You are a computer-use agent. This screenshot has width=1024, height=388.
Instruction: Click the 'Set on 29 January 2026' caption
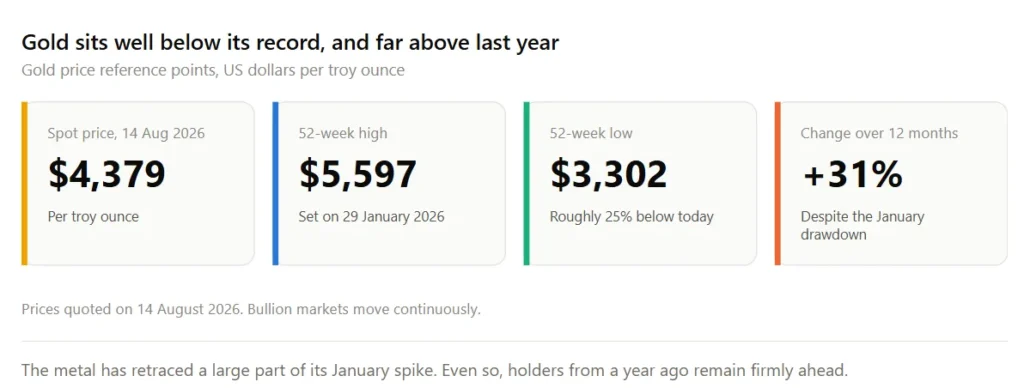(x=372, y=216)
